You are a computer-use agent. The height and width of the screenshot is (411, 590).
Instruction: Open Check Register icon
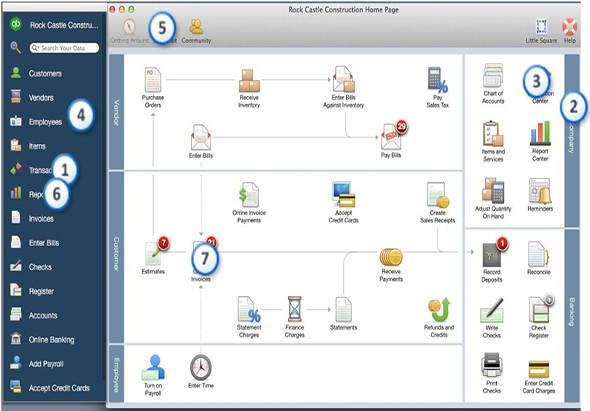point(538,310)
